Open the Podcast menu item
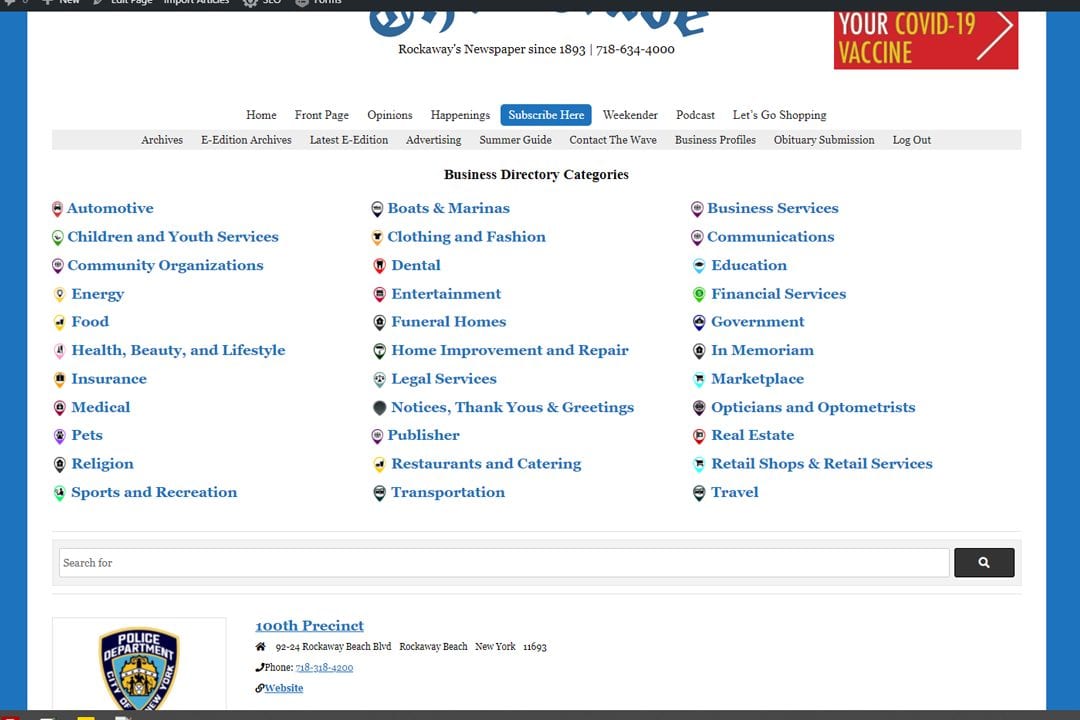Image resolution: width=1080 pixels, height=720 pixels. (695, 115)
